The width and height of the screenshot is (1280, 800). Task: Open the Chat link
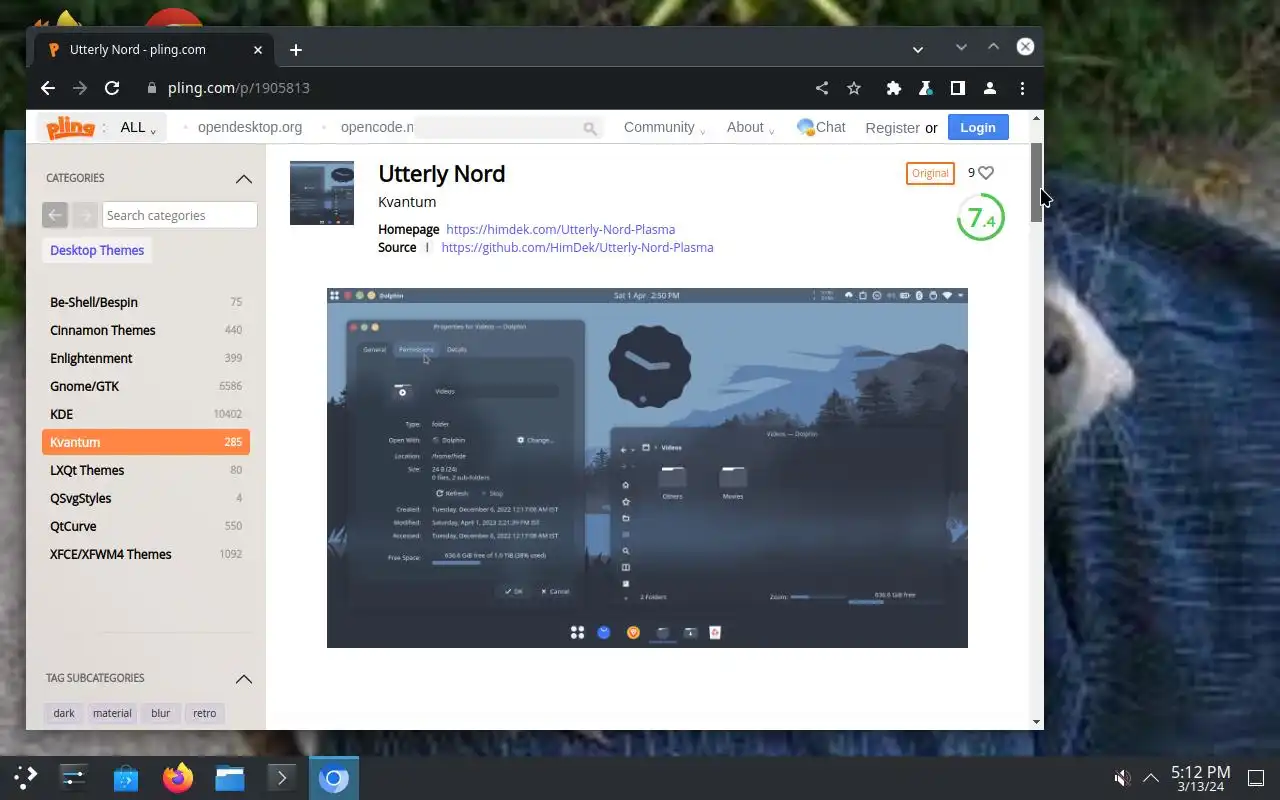821,127
